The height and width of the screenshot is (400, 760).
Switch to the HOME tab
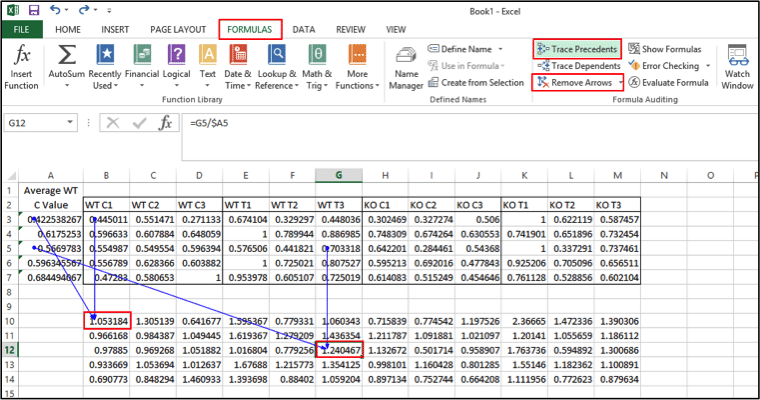click(x=68, y=30)
